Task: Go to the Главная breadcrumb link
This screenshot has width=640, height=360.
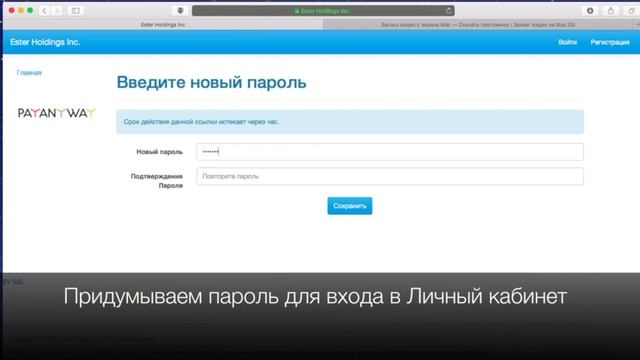Action: pyautogui.click(x=29, y=73)
